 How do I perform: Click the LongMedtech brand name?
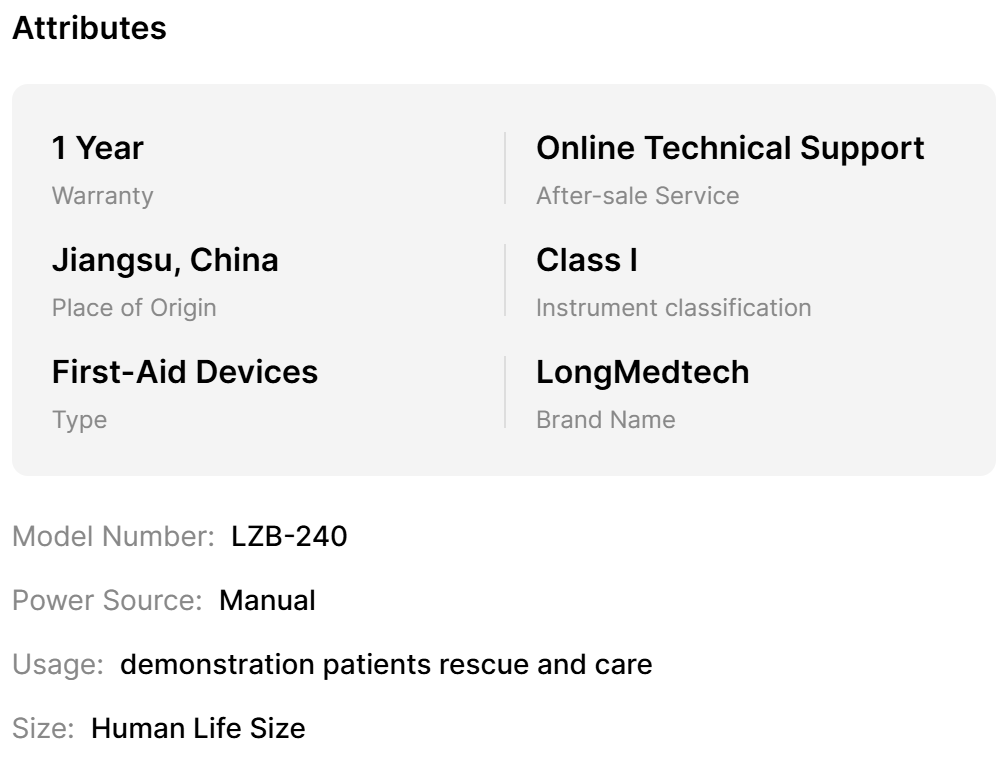642,373
